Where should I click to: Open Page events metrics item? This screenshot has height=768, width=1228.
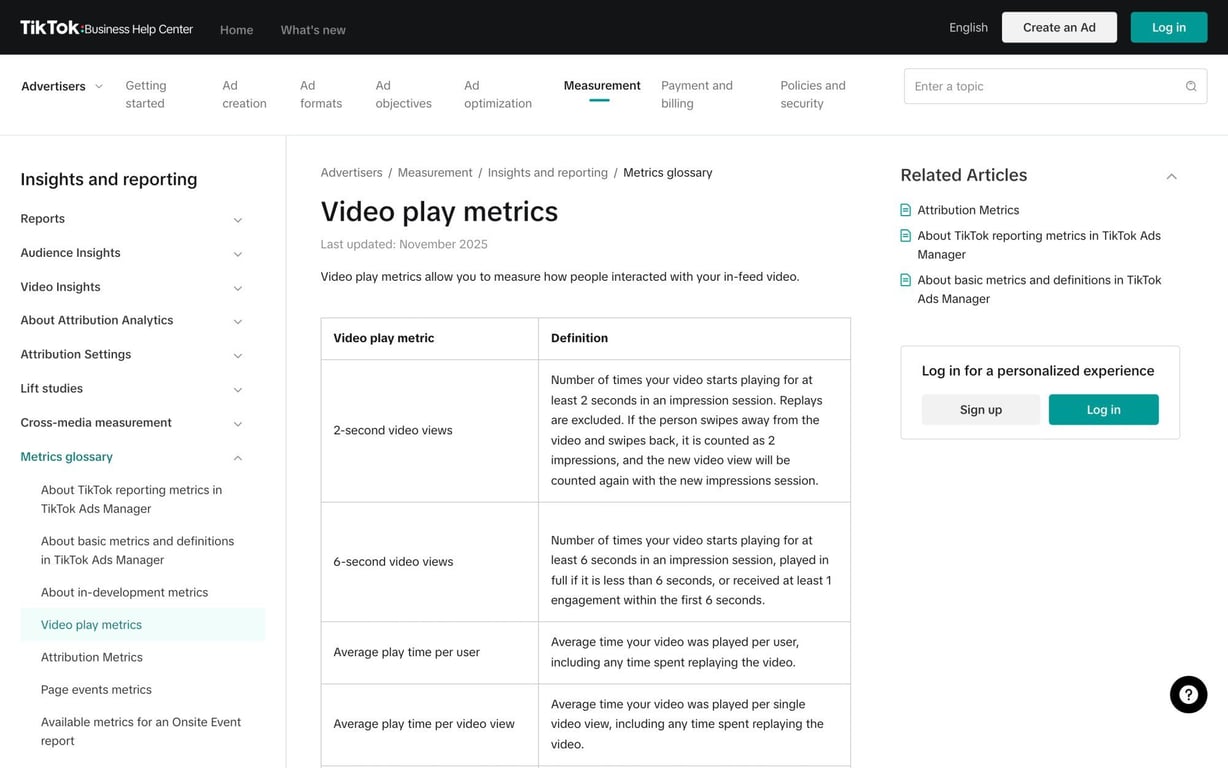click(96, 690)
